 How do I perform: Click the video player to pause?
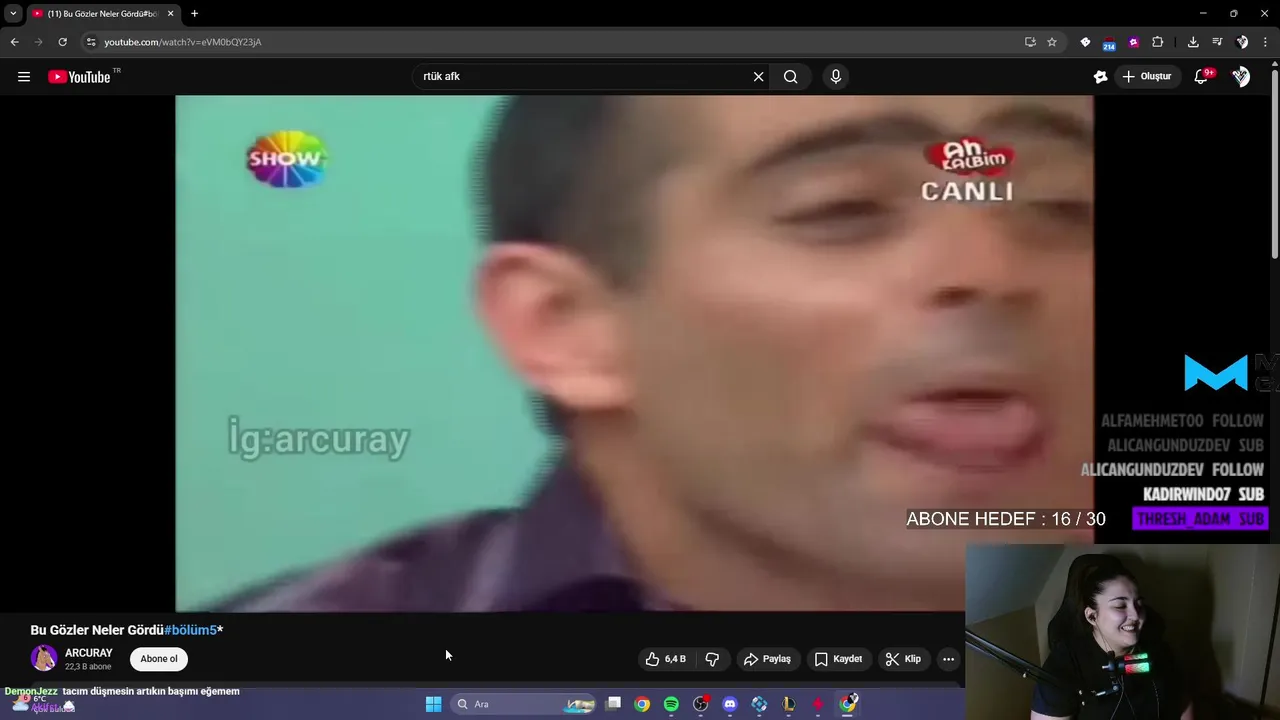click(634, 353)
